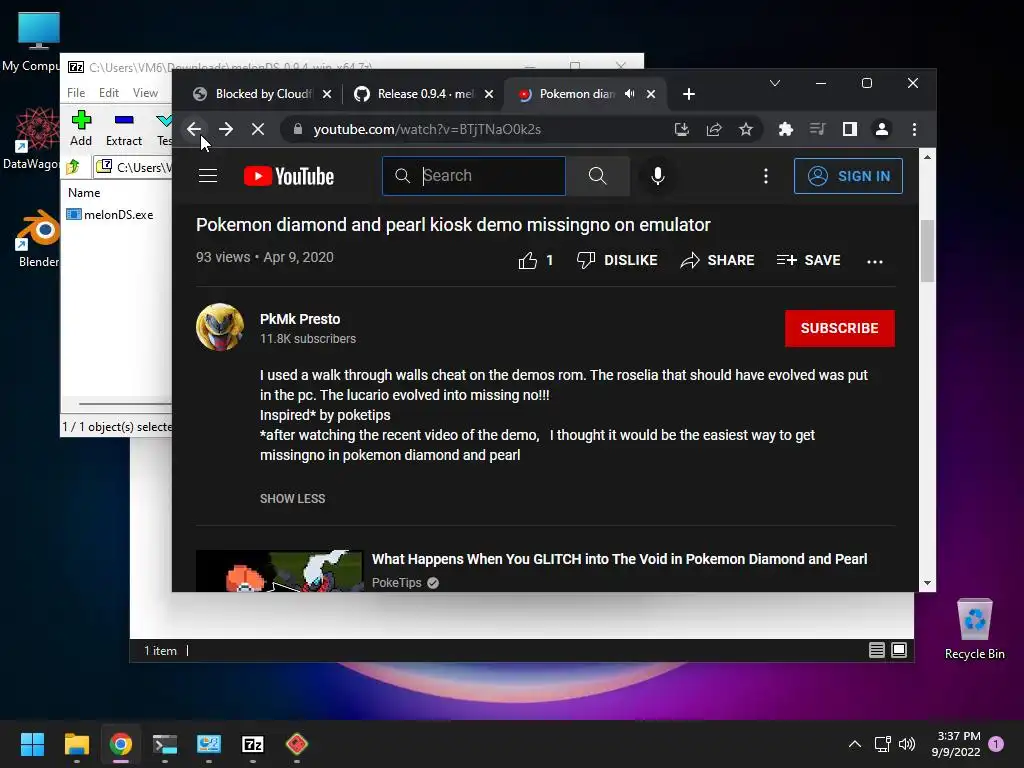
Task: Mute the Pokemon diamond tab audio icon
Action: click(630, 94)
